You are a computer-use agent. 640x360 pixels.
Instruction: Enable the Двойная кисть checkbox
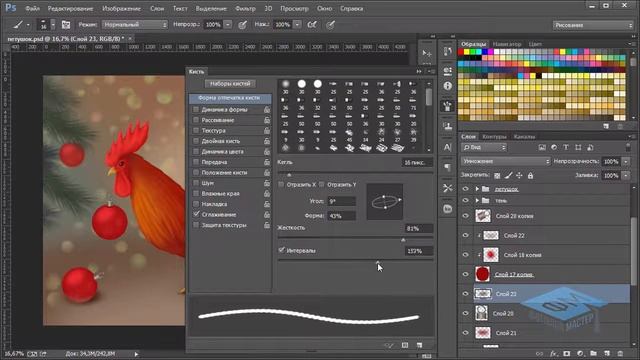tap(196, 141)
